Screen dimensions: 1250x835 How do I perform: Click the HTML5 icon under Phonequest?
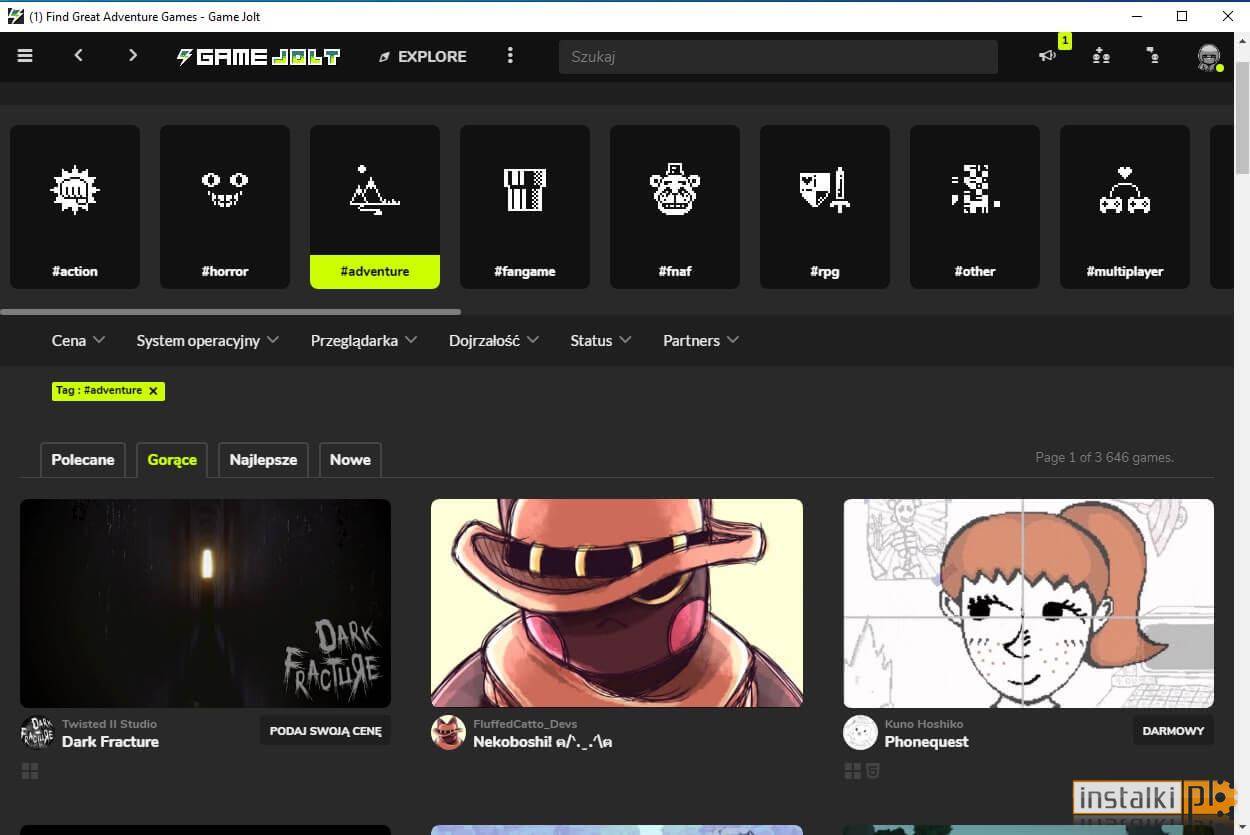[872, 771]
